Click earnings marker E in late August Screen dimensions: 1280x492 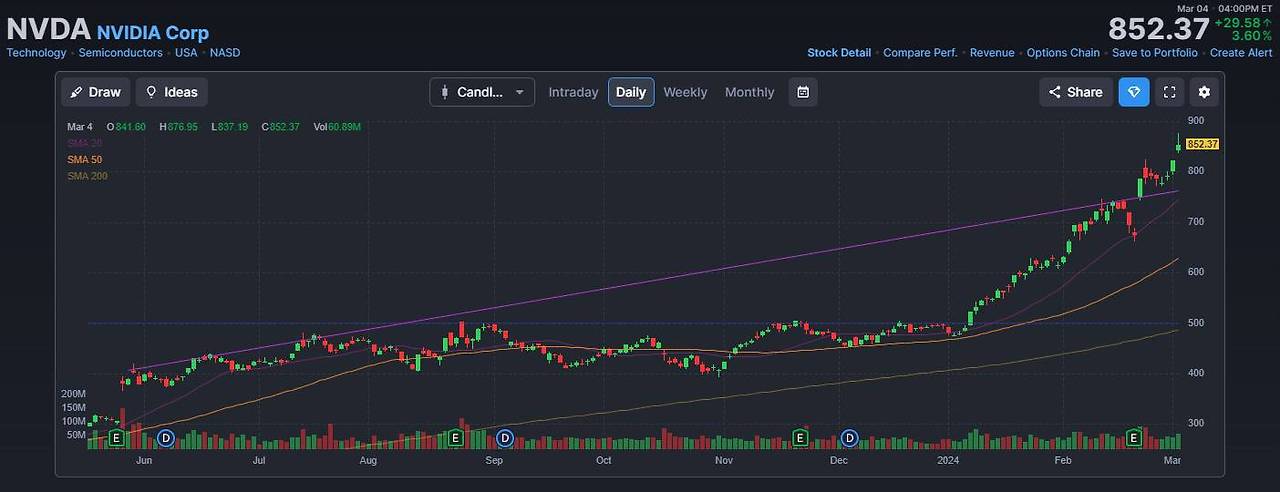click(455, 438)
